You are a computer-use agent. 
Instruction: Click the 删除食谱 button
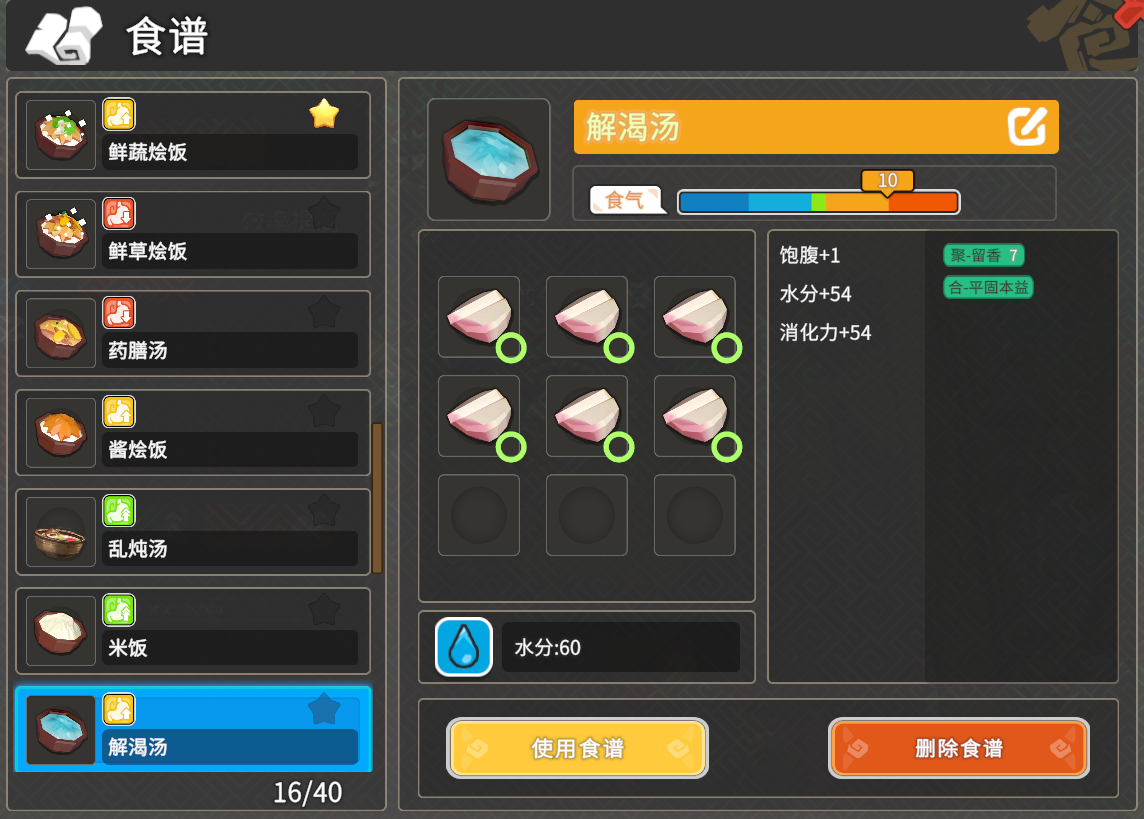tap(959, 748)
